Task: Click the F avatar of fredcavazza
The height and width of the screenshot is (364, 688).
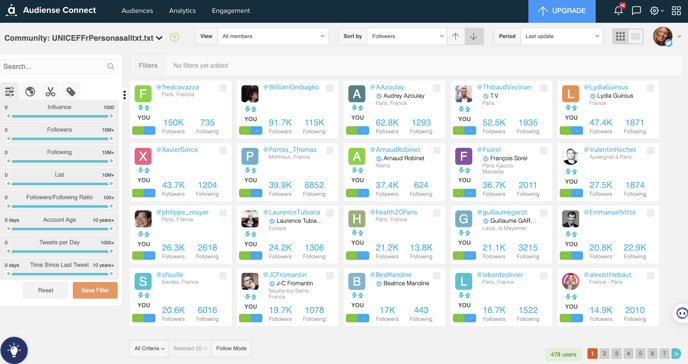Action: point(143,93)
